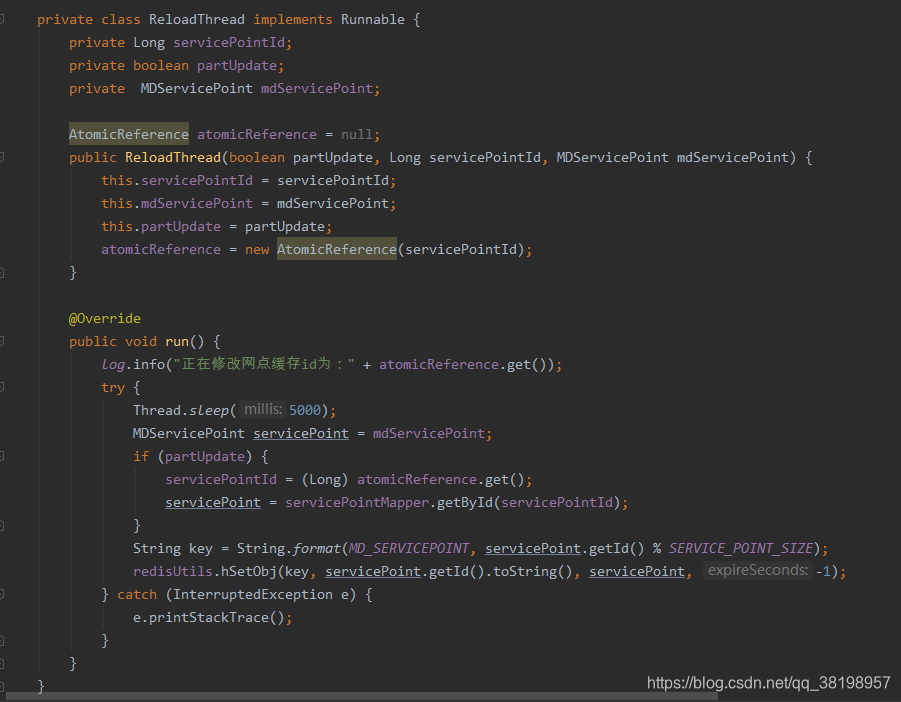Click the Runnable interface name

coord(372,20)
